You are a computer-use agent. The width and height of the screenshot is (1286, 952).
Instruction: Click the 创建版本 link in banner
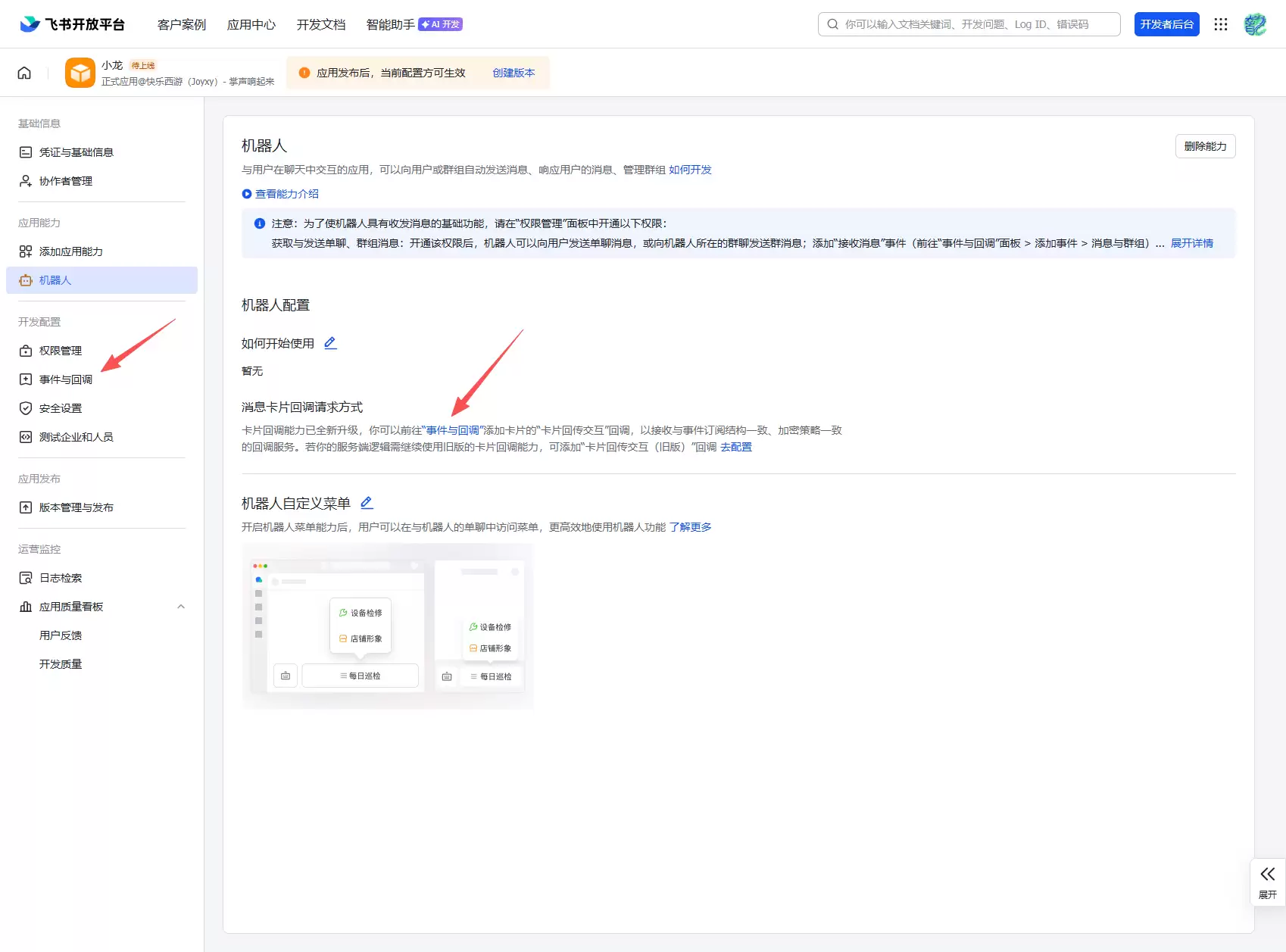(513, 73)
